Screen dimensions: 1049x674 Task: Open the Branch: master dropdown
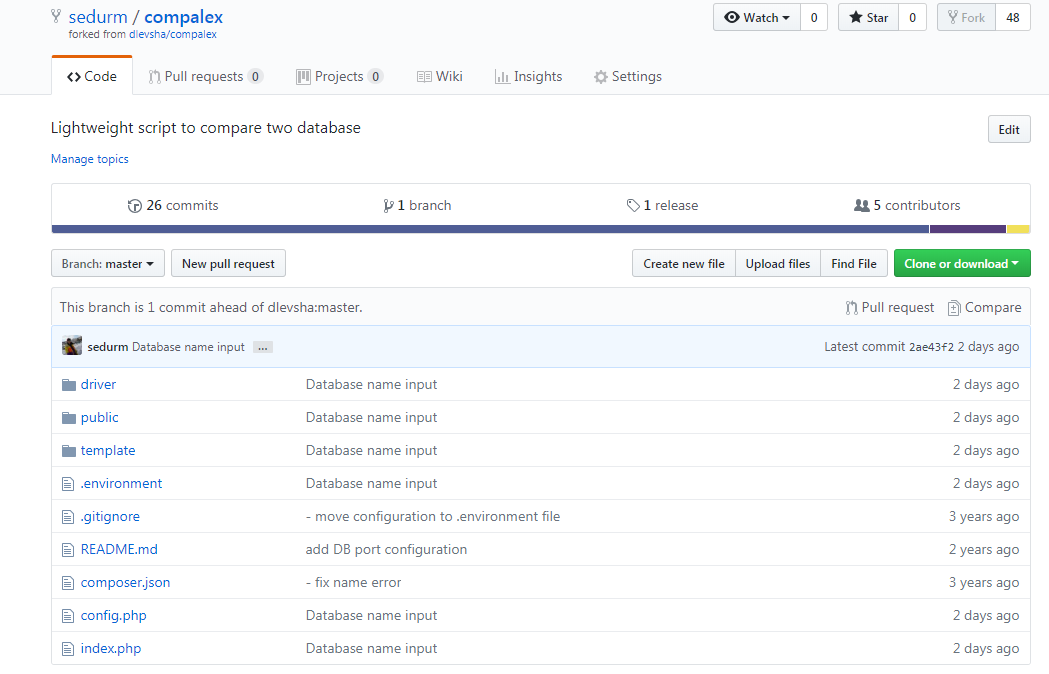(108, 263)
